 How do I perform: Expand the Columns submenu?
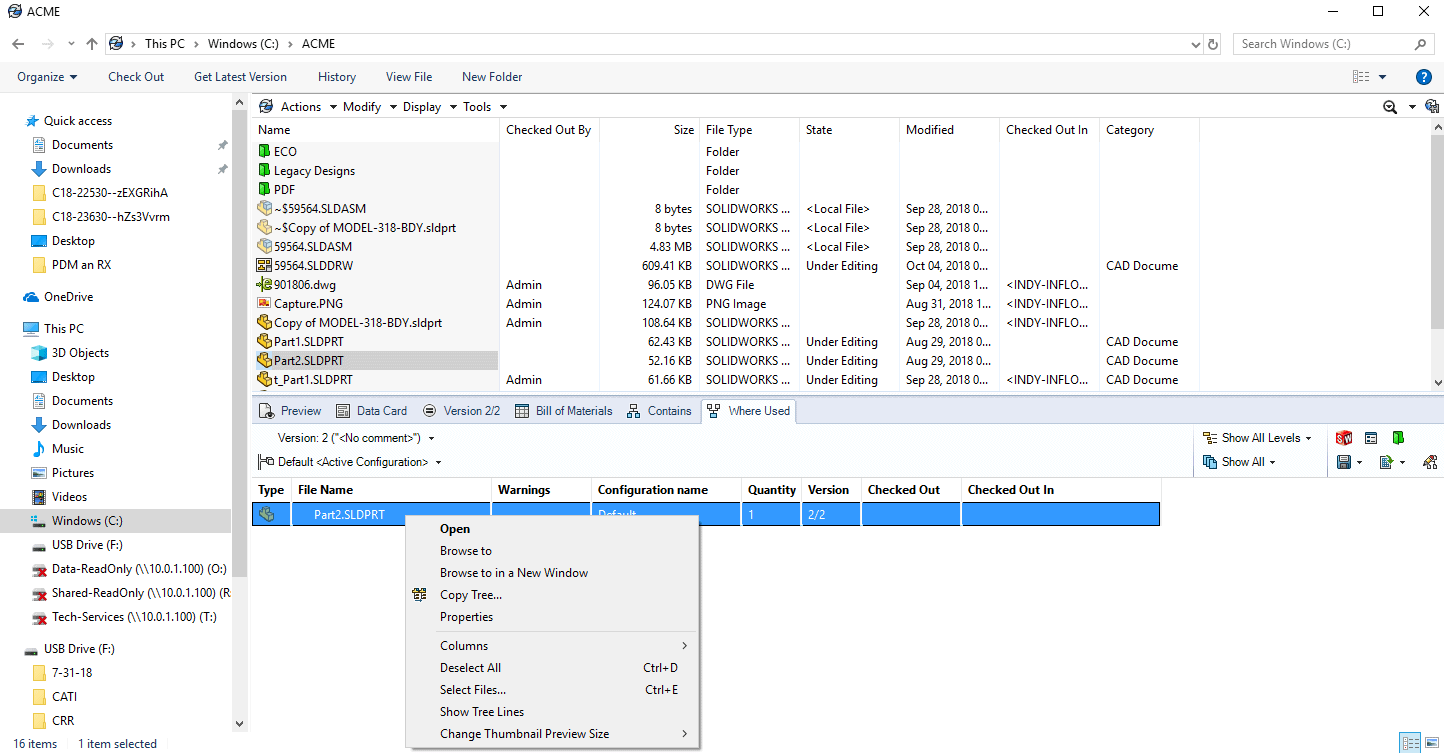coord(552,646)
